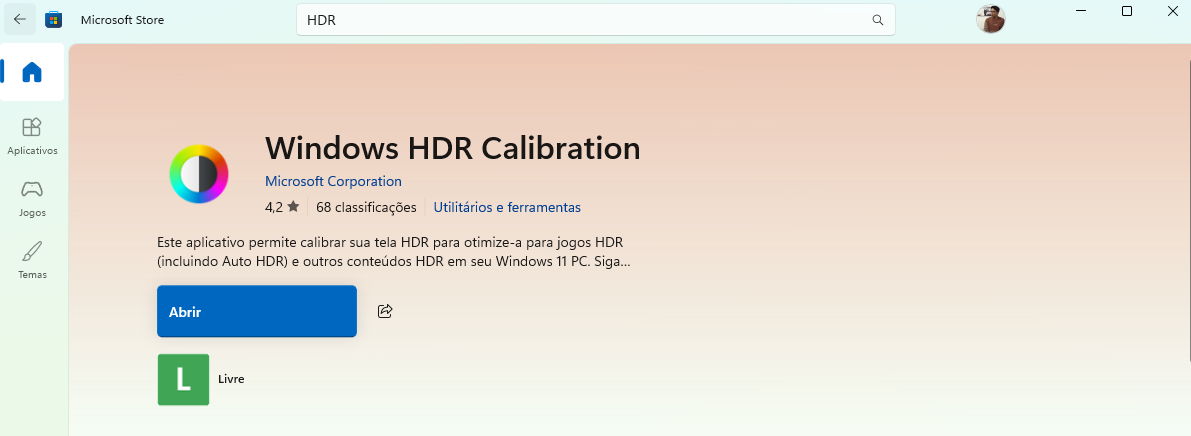Screen dimensions: 1191x436
Task: Open the Temas section
Action: pos(32,261)
